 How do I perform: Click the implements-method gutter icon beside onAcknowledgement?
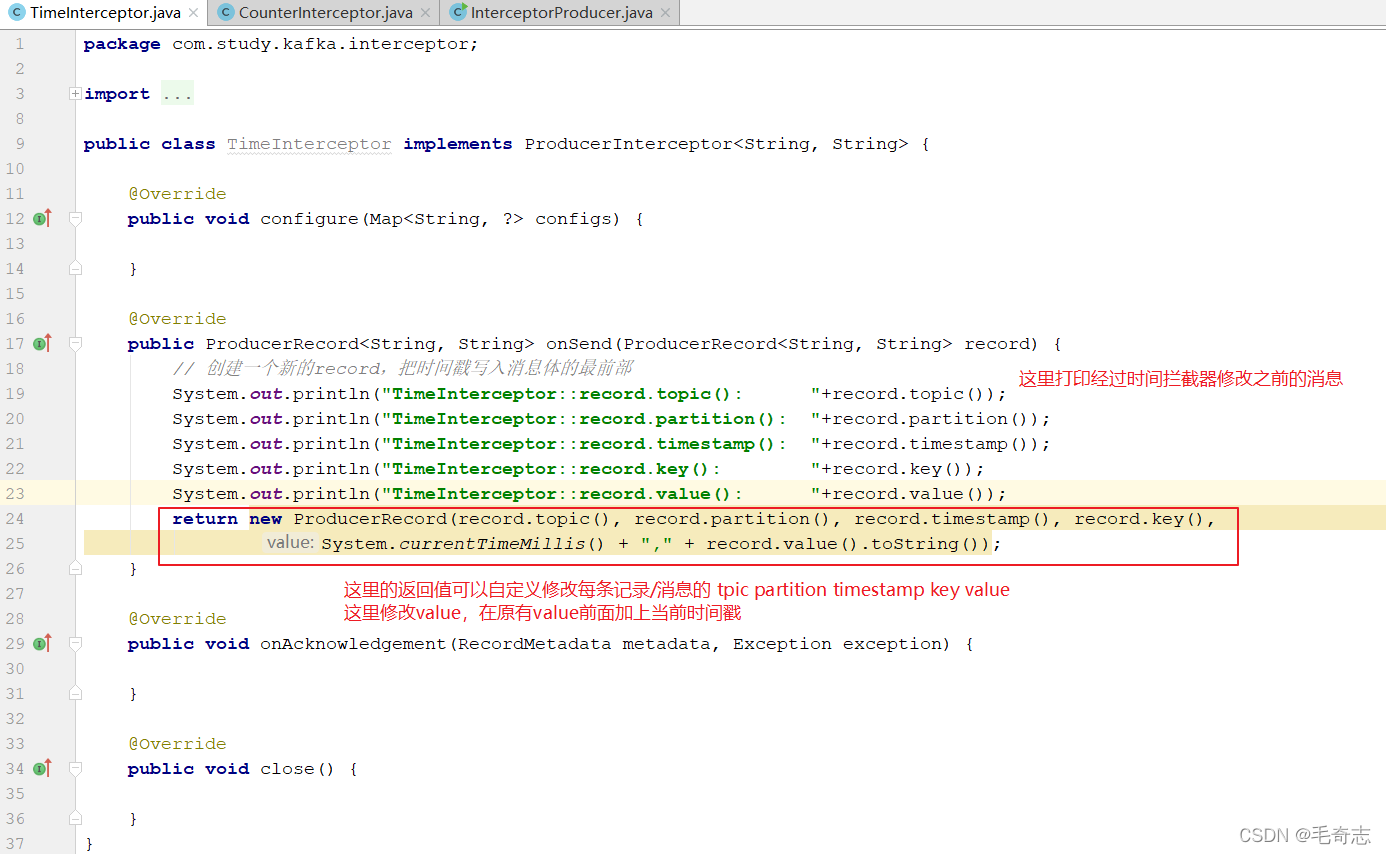[41, 643]
